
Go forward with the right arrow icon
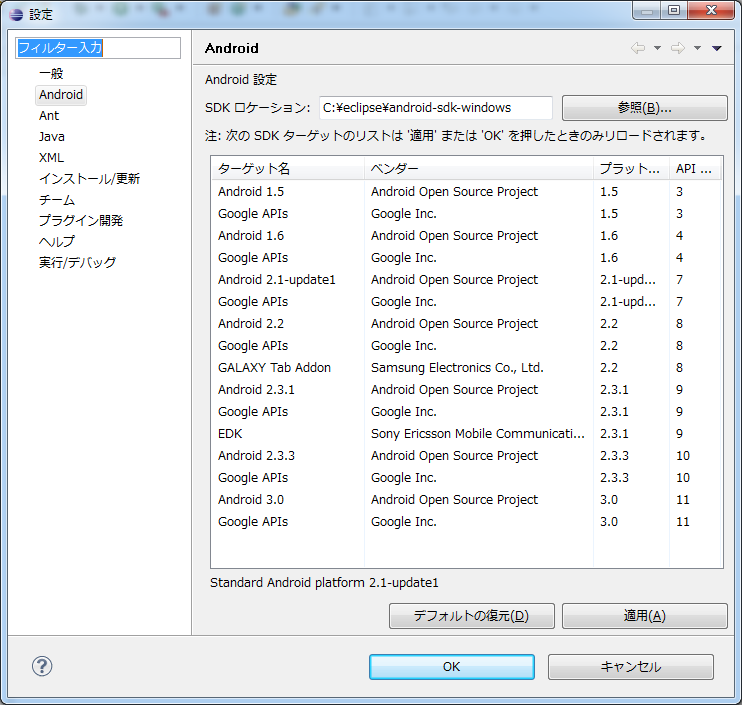click(x=678, y=48)
